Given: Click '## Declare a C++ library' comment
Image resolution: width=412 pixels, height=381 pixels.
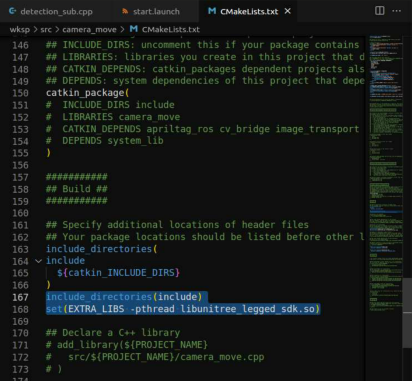Looking at the screenshot, I should click(x=113, y=333).
